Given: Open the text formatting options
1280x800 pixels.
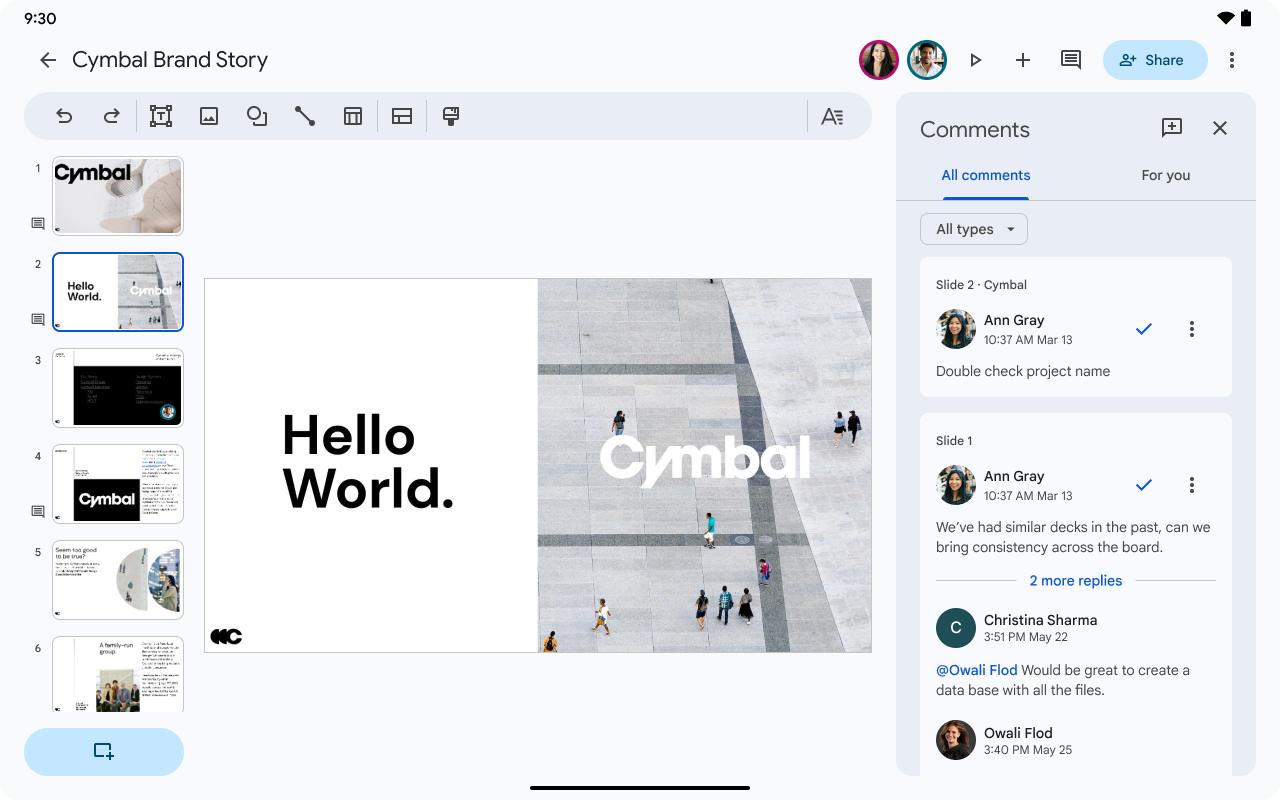Looking at the screenshot, I should (x=832, y=116).
